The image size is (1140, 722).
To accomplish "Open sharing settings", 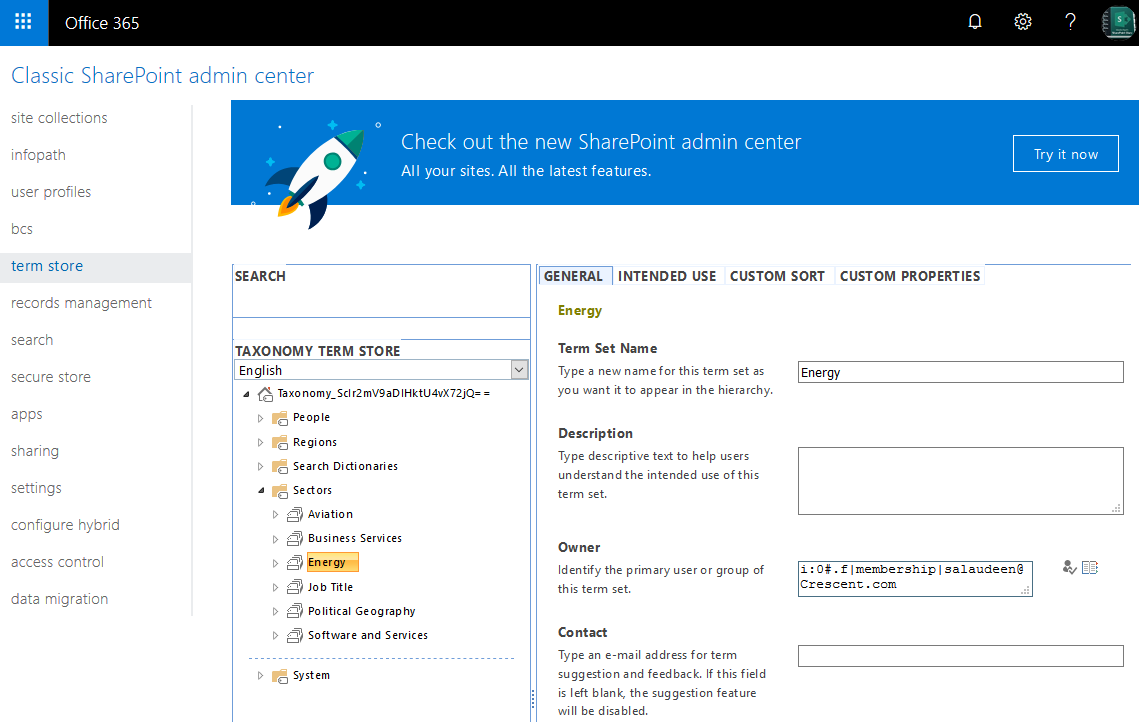I will pos(35,452).
